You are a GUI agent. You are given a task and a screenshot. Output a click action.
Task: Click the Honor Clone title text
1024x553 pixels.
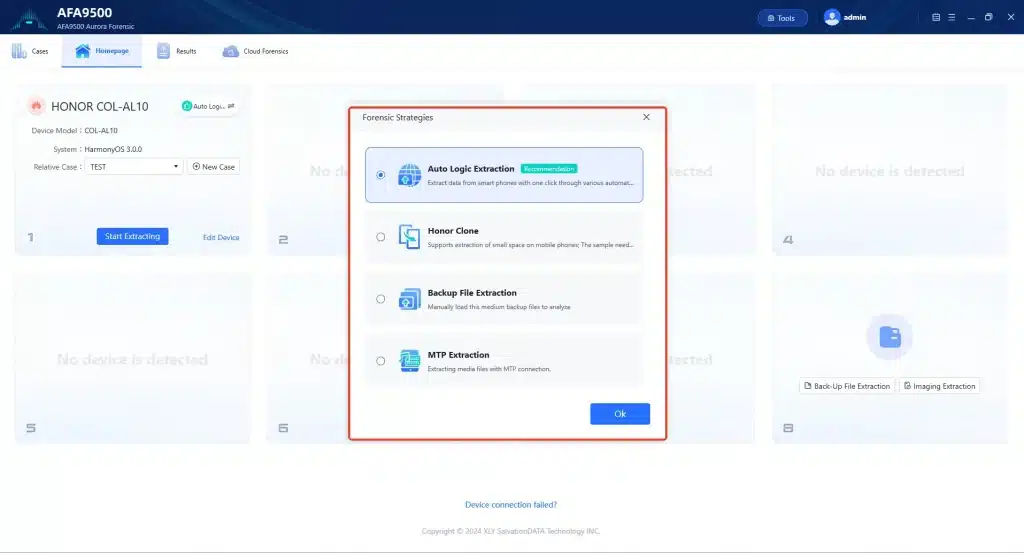coord(453,230)
